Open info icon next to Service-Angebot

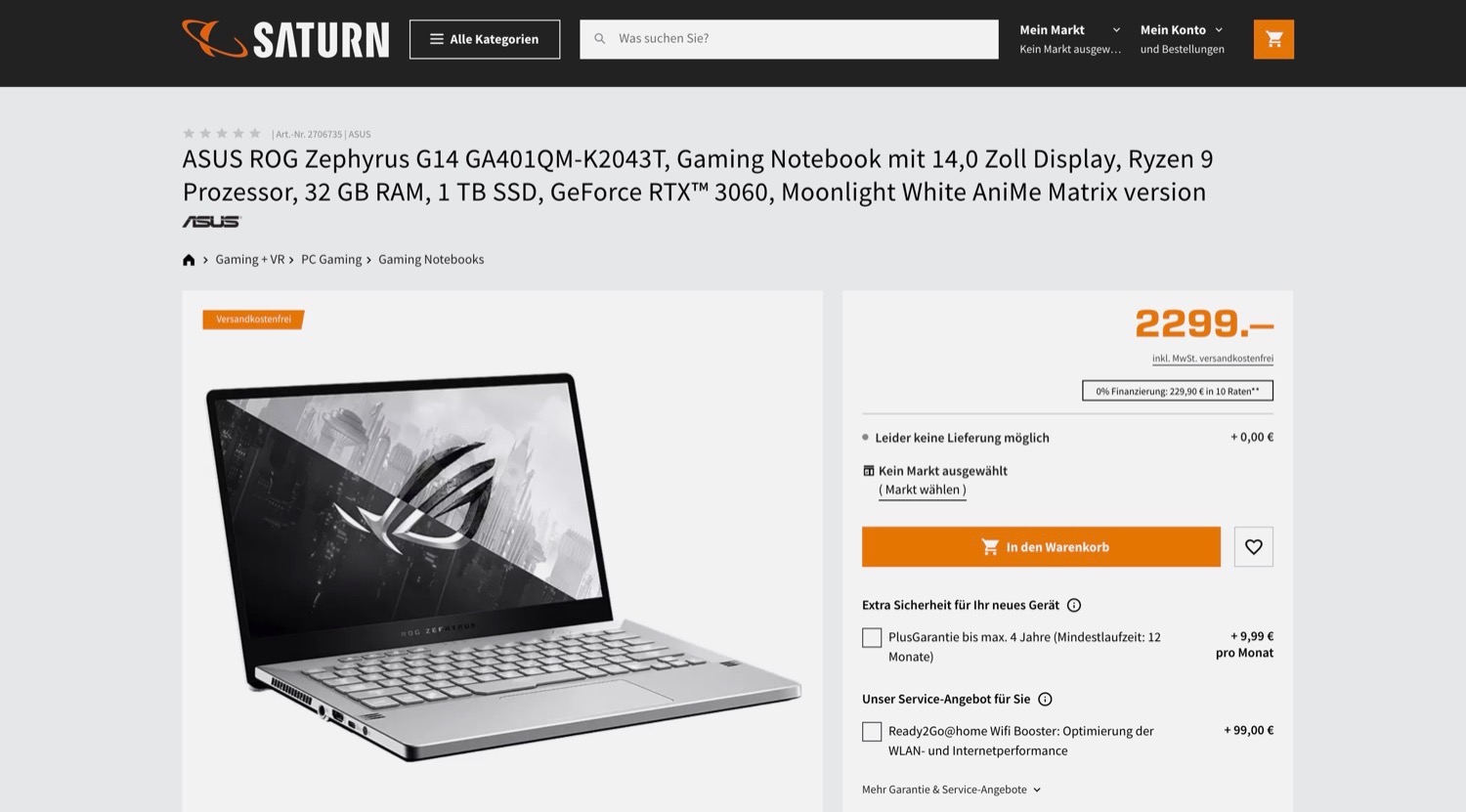1045,699
